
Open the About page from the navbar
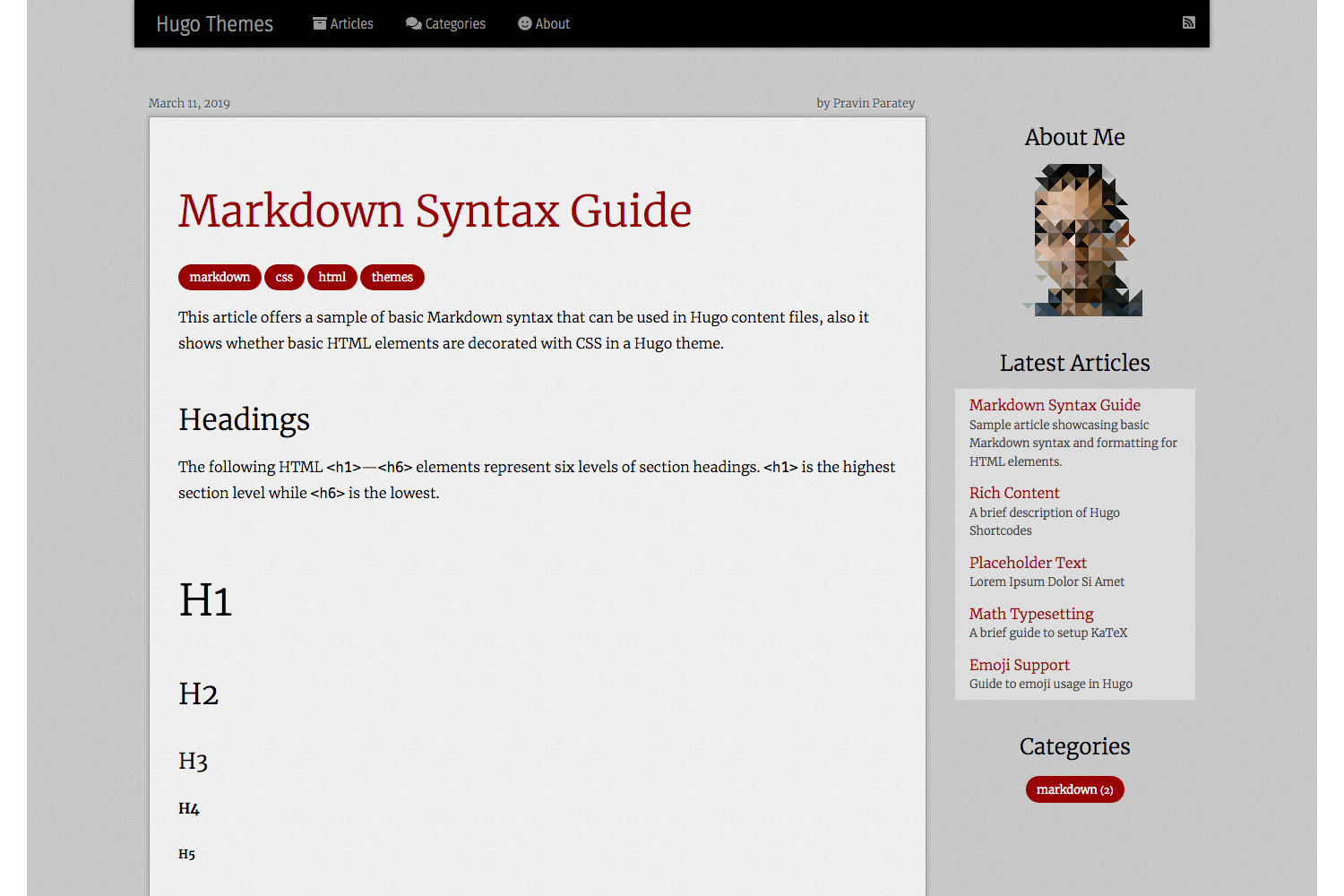(x=551, y=23)
